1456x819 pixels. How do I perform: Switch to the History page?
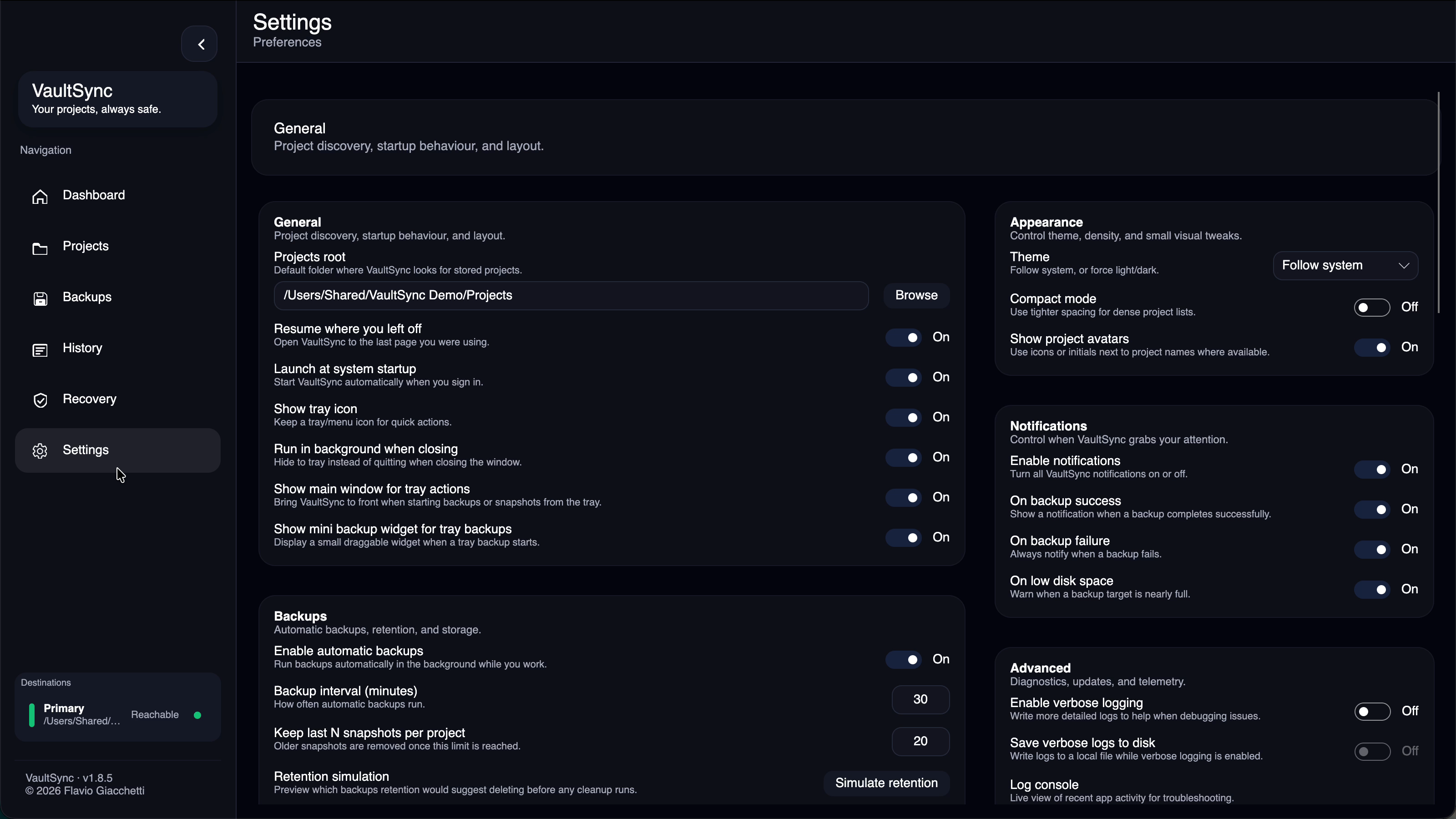click(117, 348)
